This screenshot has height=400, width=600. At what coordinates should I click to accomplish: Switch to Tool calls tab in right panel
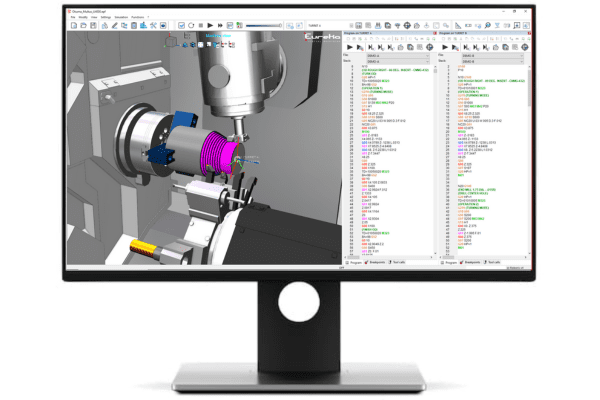(494, 262)
